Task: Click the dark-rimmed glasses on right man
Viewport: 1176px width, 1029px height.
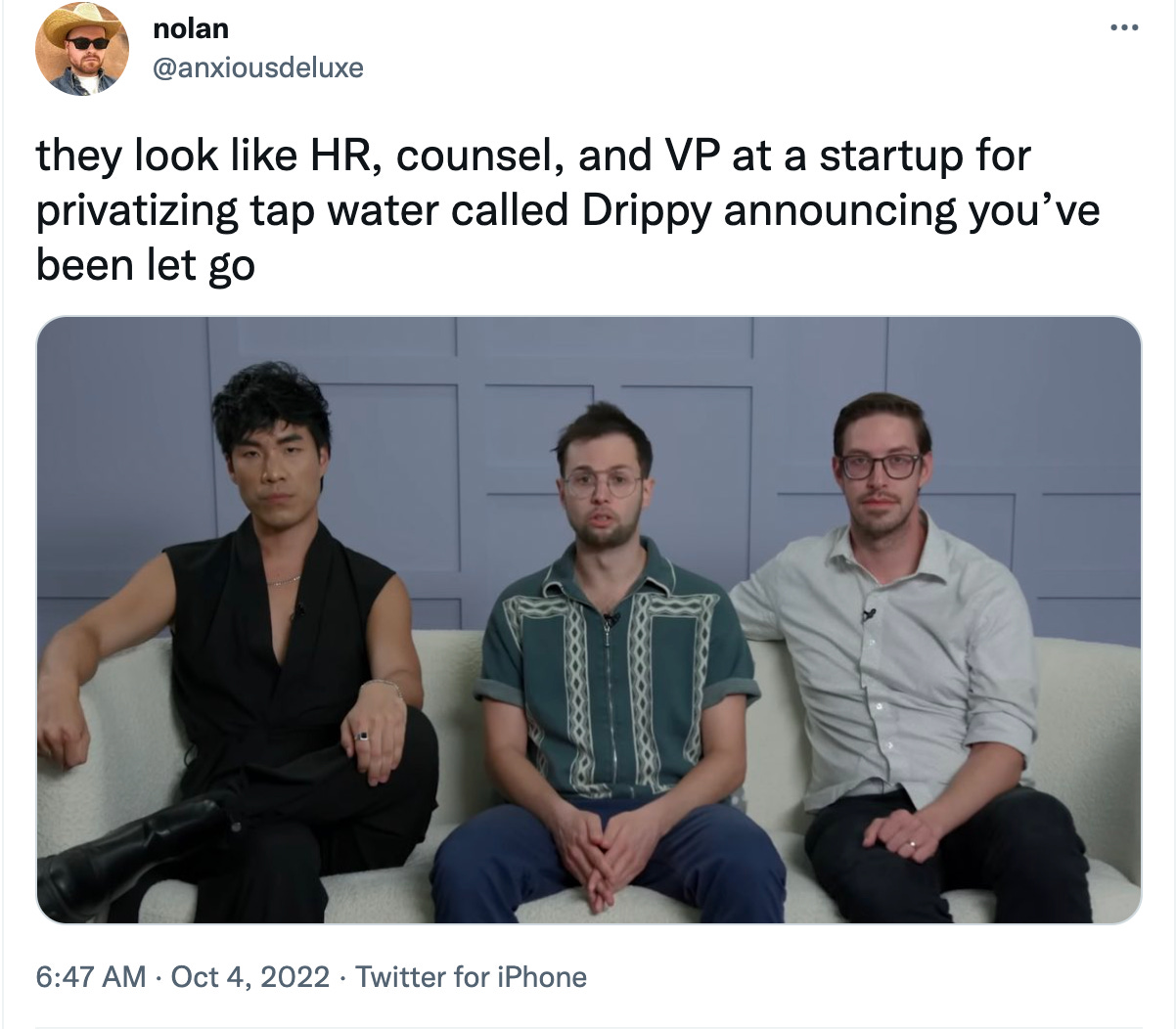Action: coord(880,465)
